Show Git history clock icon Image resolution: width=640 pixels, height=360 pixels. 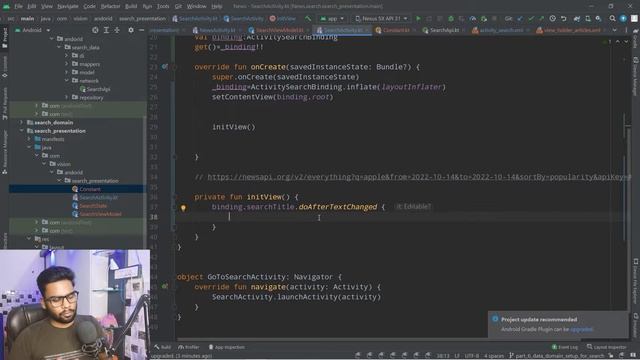(x=552, y=18)
